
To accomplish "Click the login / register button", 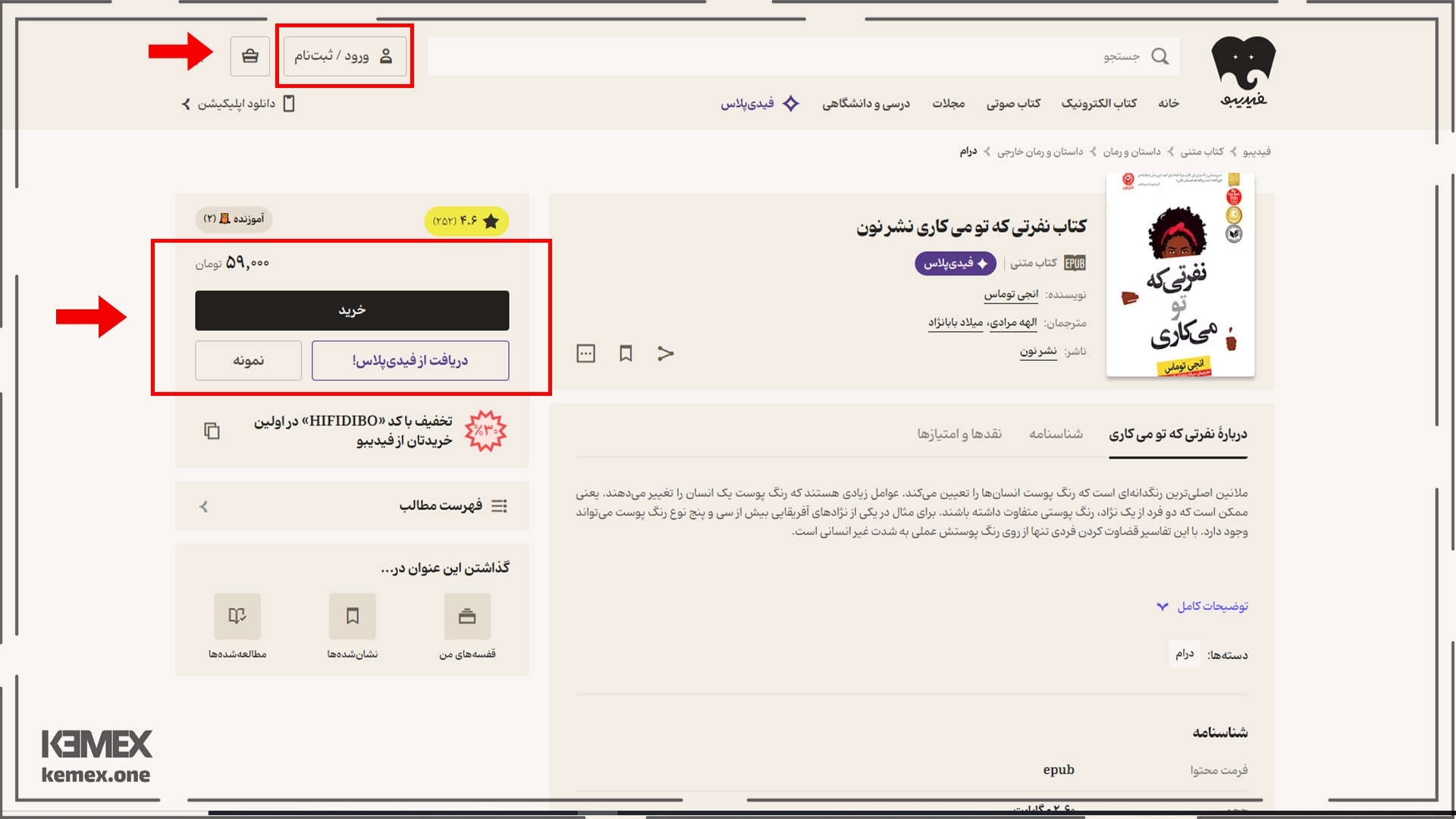I will [x=345, y=56].
